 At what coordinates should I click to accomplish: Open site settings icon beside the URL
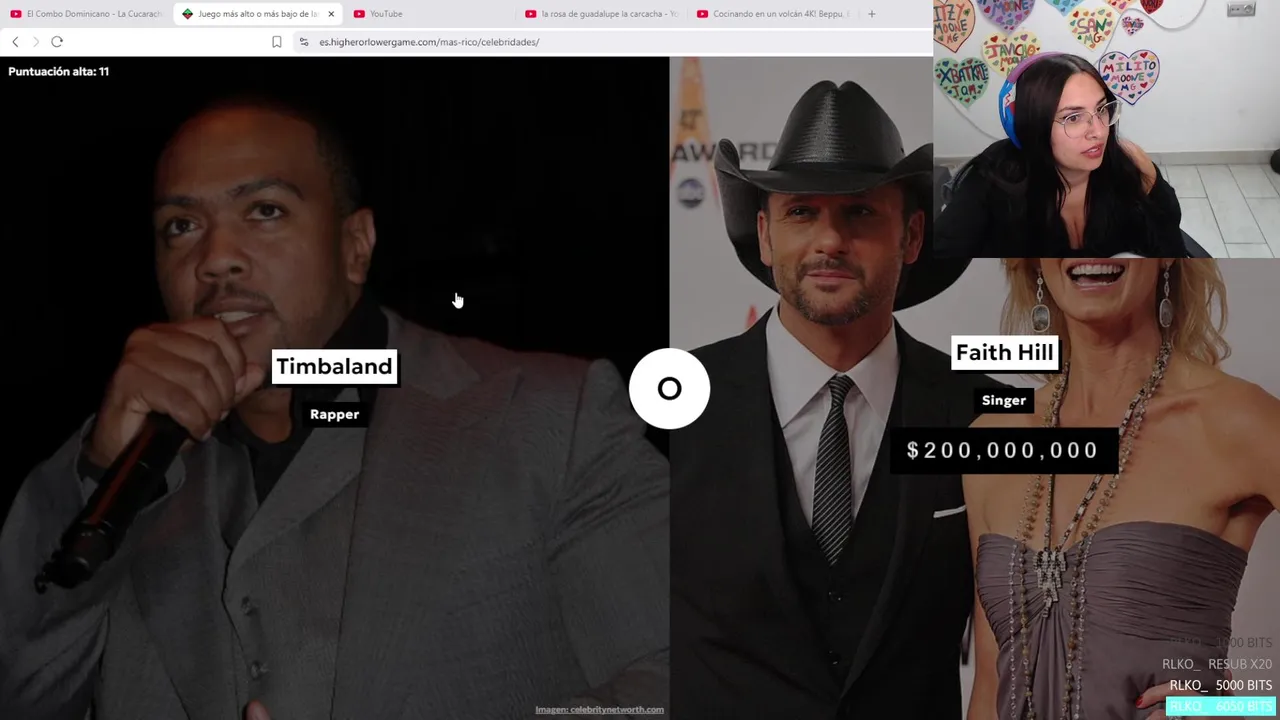[304, 42]
